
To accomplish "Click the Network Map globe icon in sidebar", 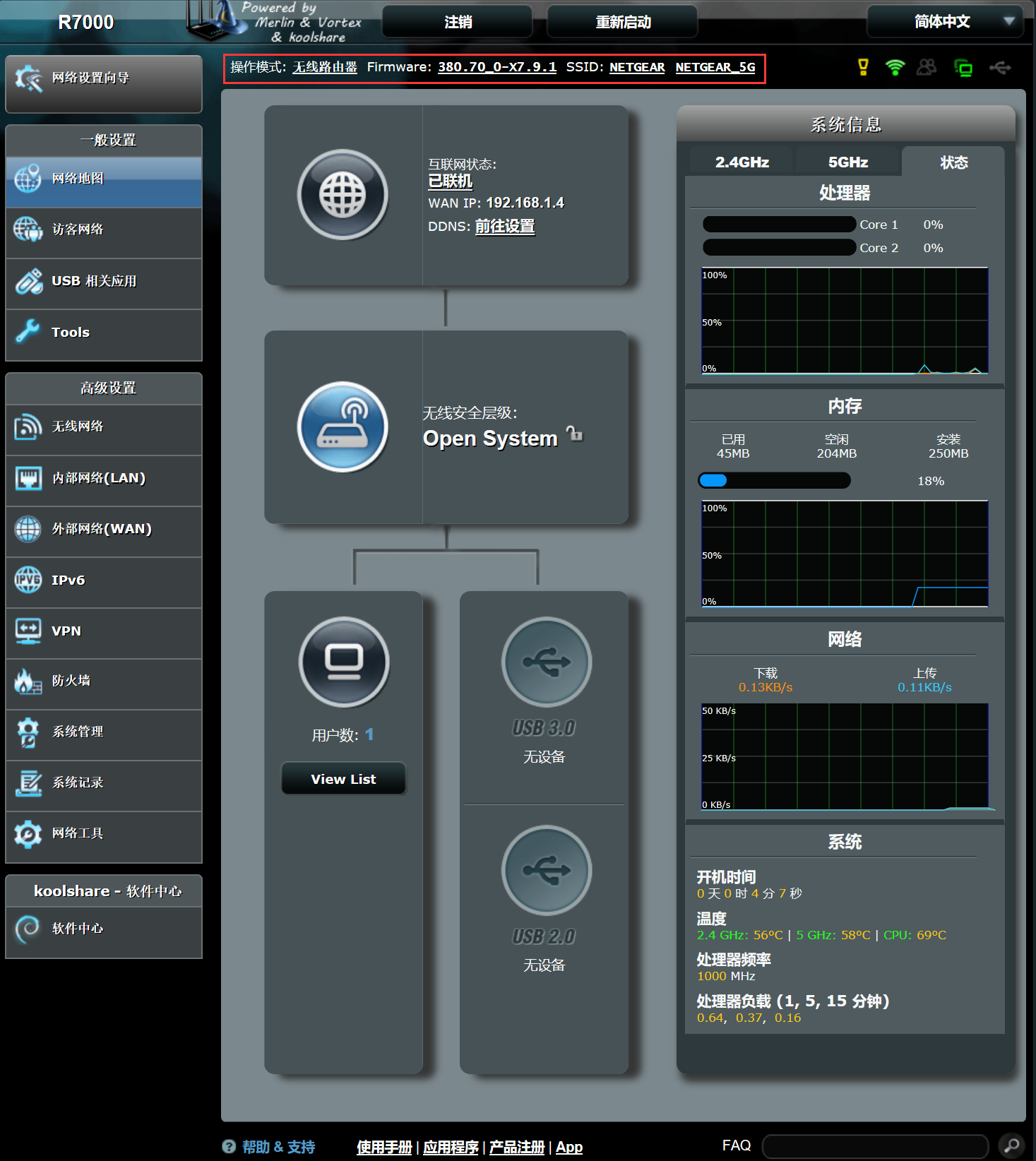I will click(x=28, y=179).
